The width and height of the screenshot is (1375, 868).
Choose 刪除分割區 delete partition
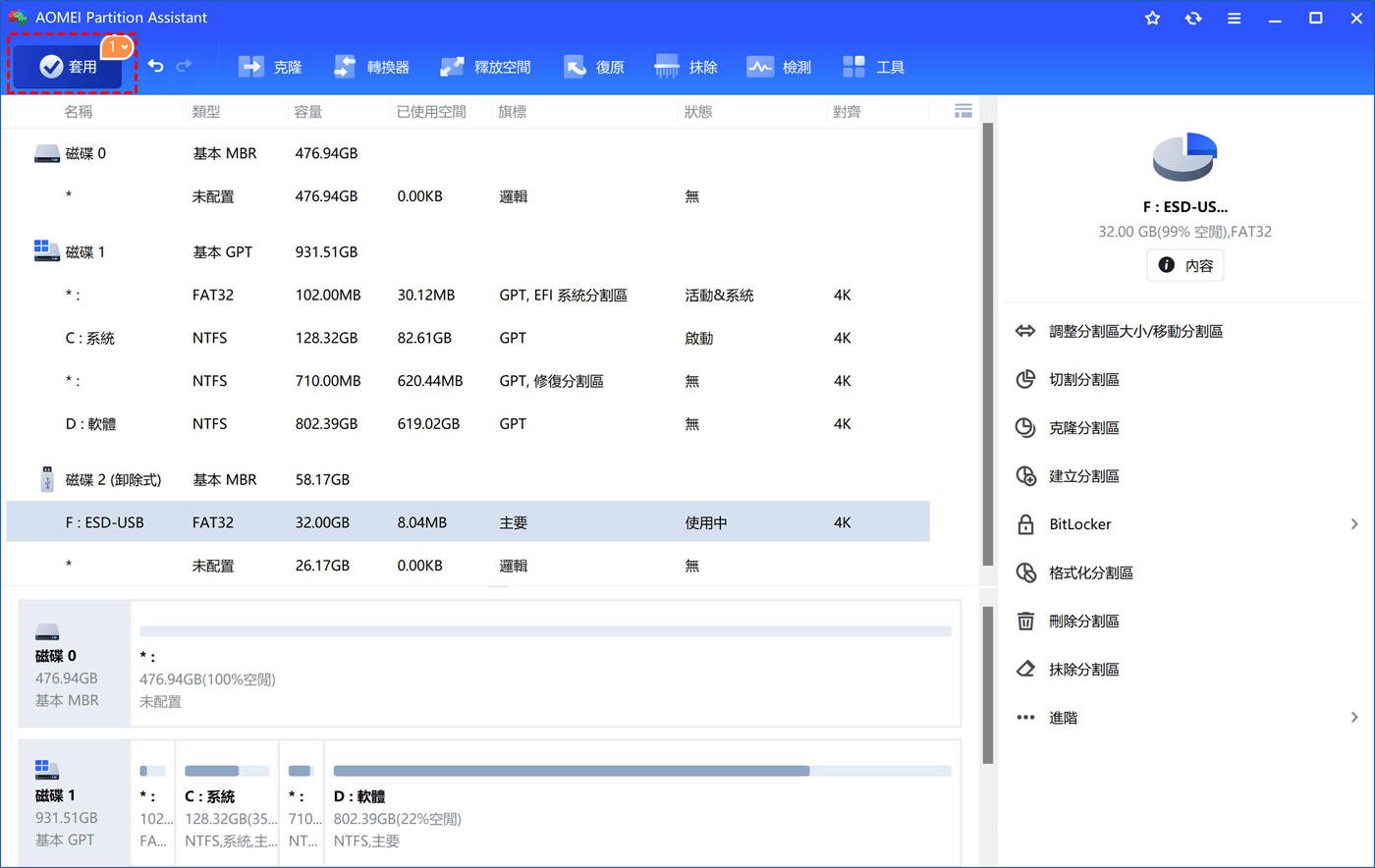(x=1084, y=622)
